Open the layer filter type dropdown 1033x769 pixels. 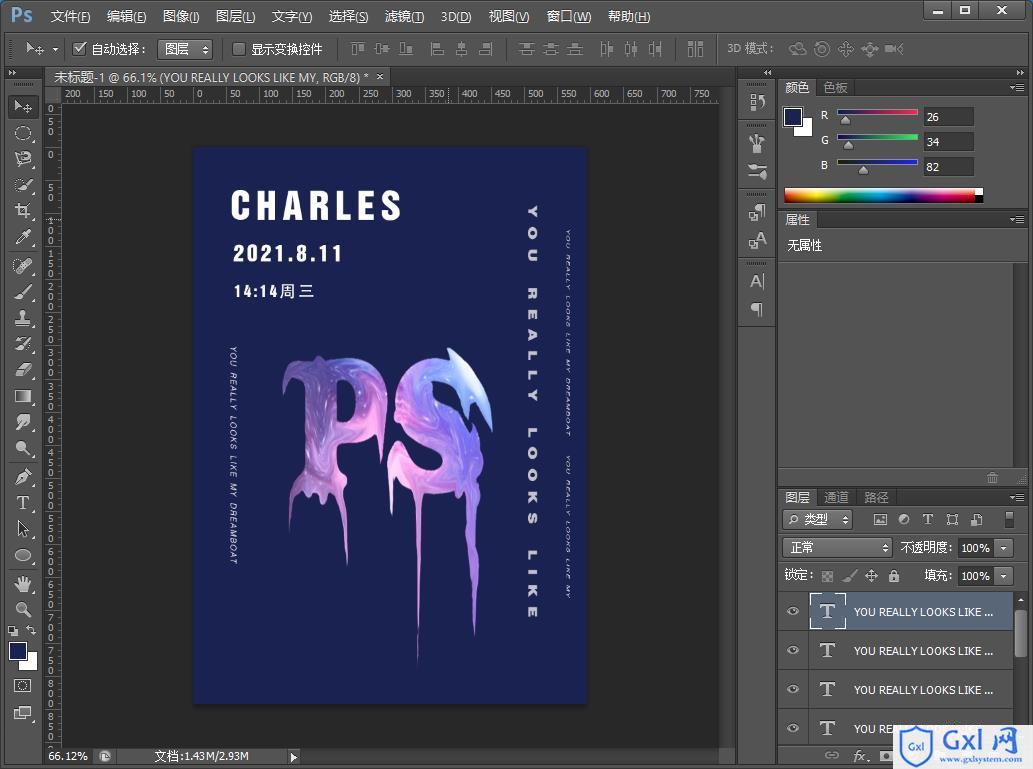[817, 519]
